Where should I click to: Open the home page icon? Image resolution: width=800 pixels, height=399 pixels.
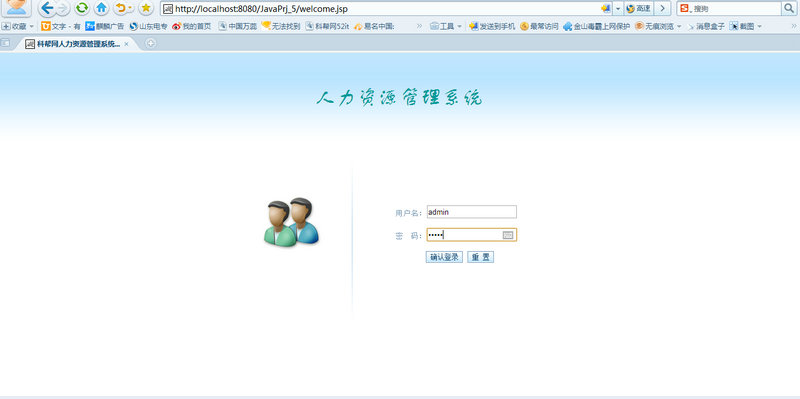point(102,8)
